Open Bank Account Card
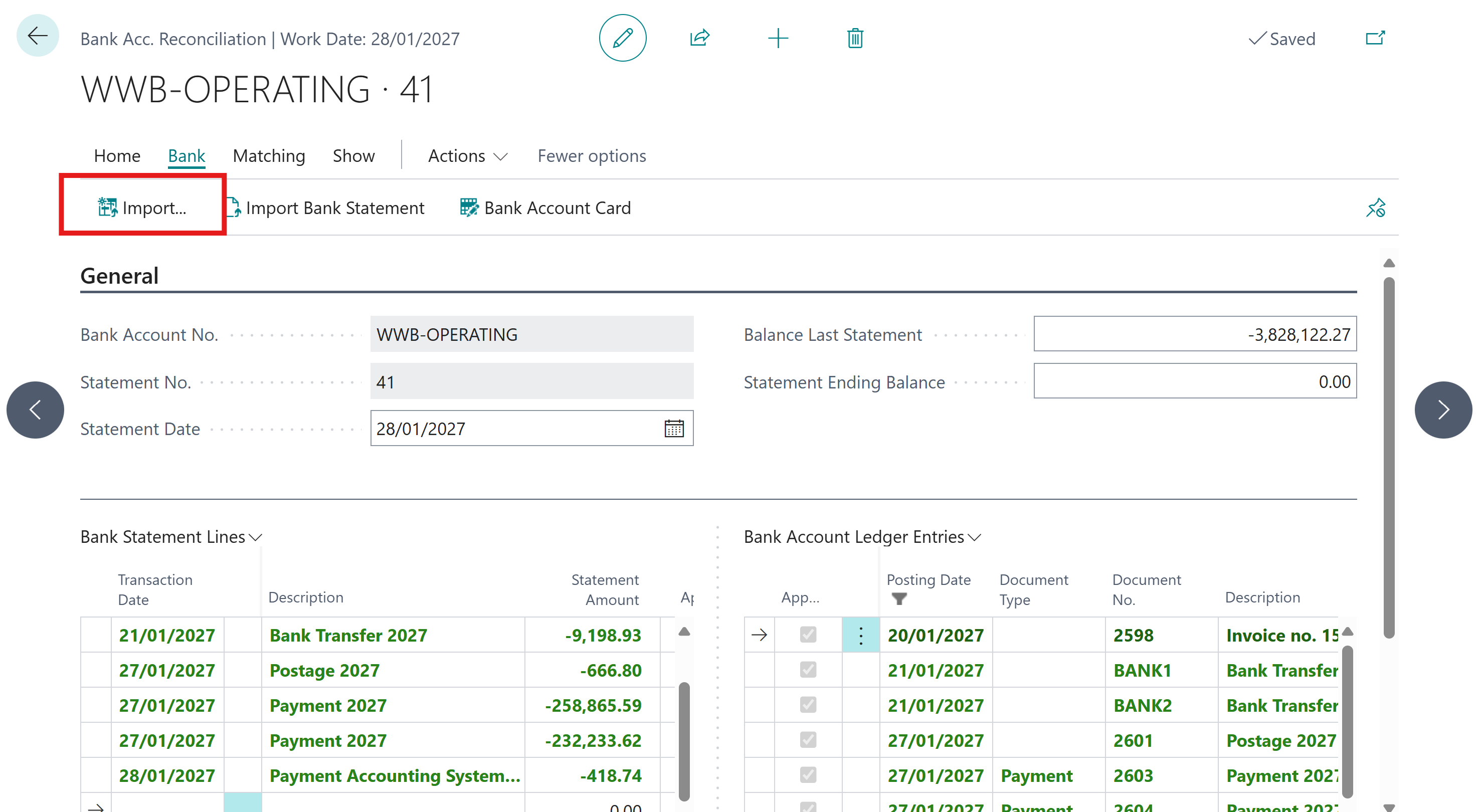Image resolution: width=1480 pixels, height=812 pixels. 545,208
